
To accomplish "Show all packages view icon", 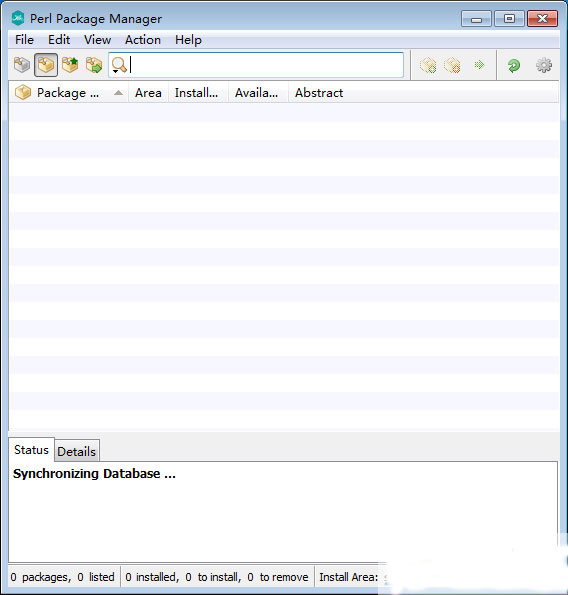I will pos(22,65).
